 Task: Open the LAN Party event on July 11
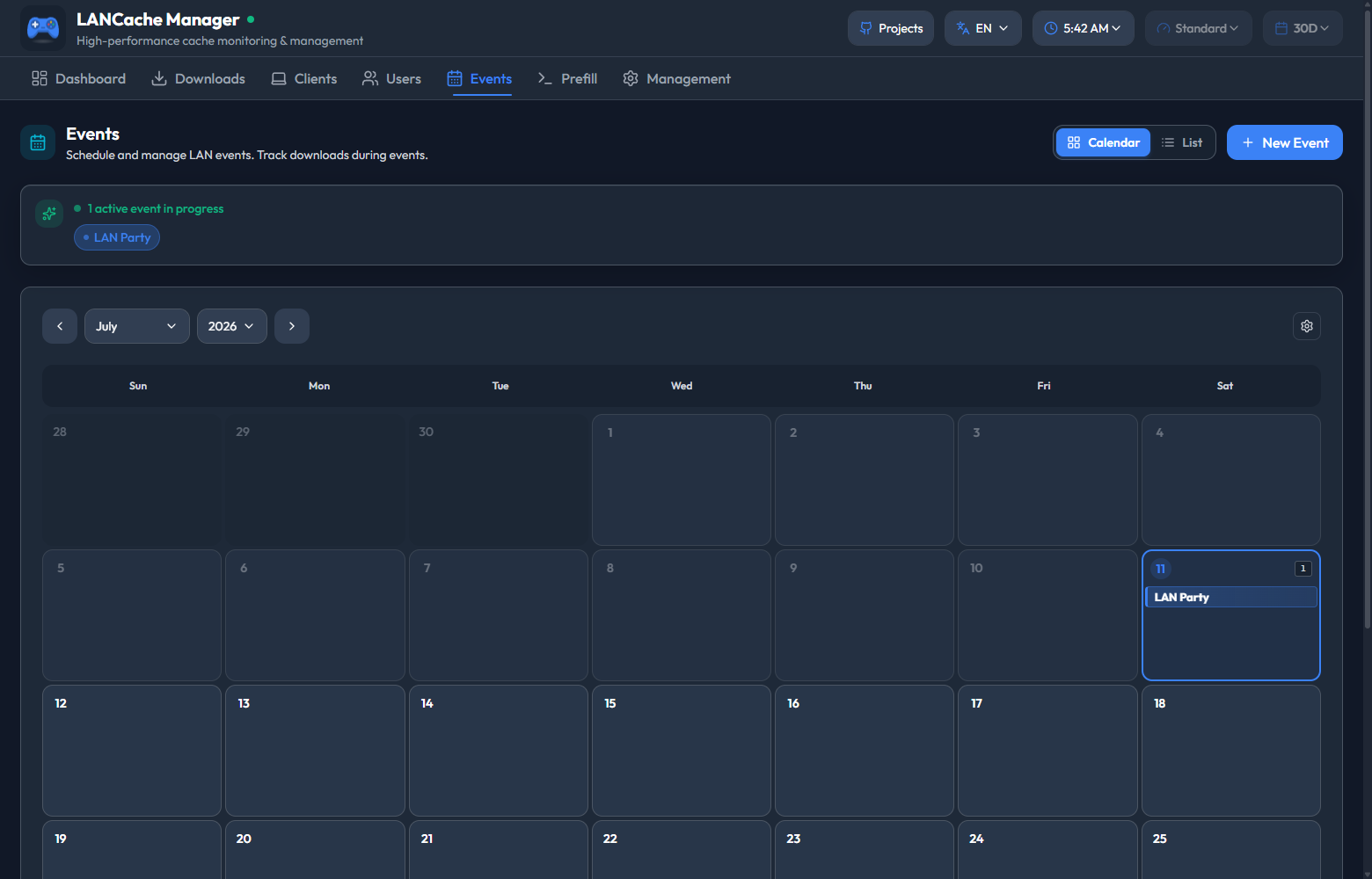(1231, 597)
